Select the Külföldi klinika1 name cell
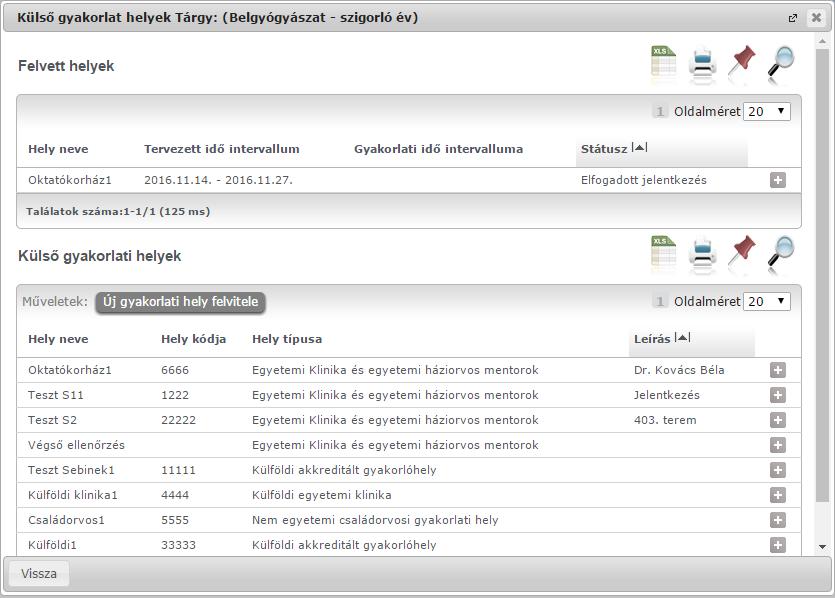Viewport: 835px width, 598px height. [73, 495]
